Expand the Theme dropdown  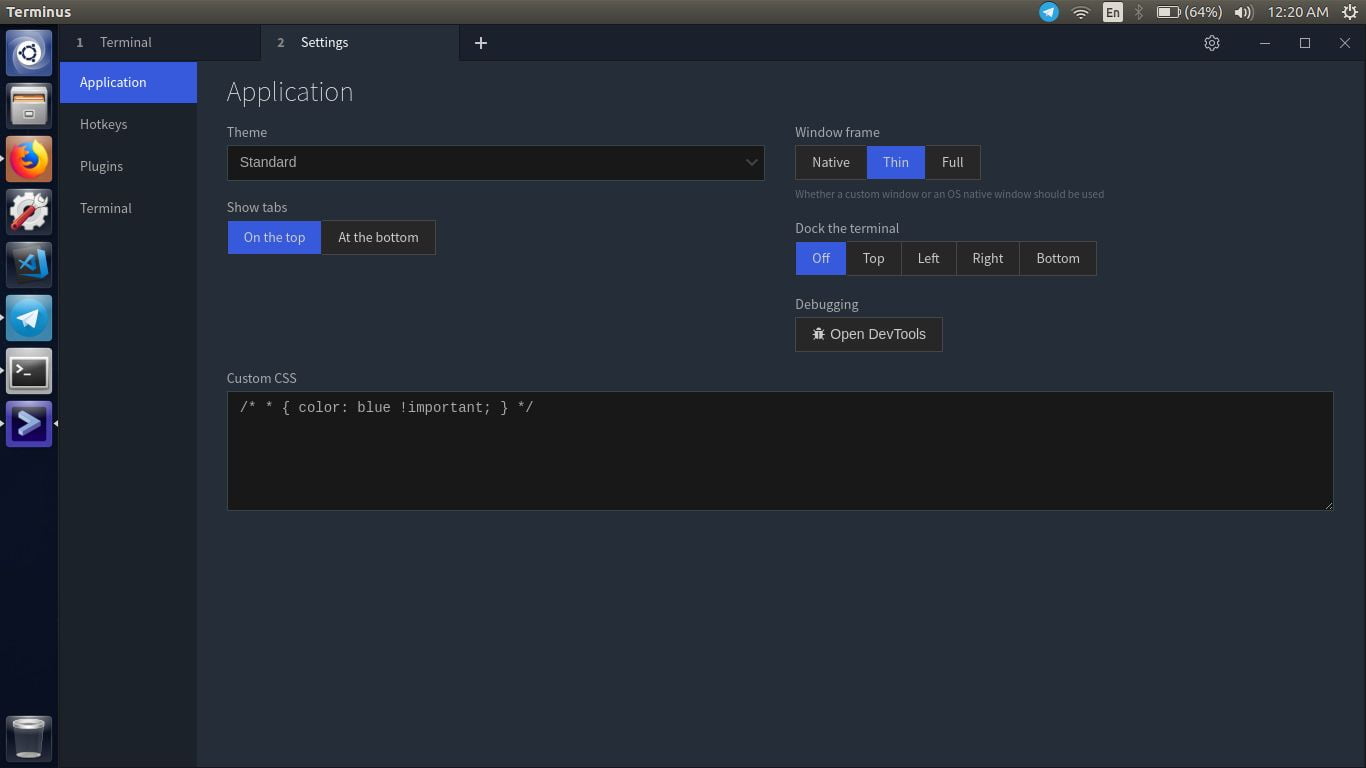(x=495, y=162)
